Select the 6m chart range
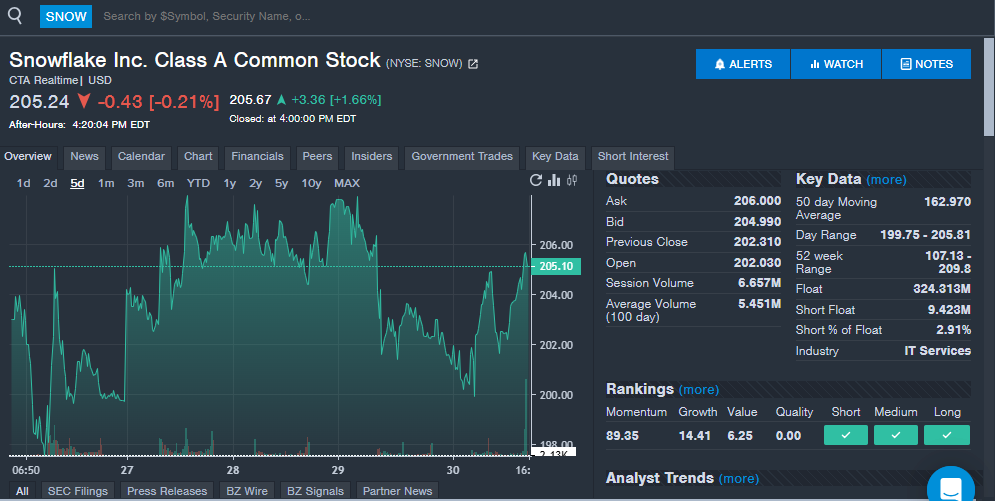The height and width of the screenshot is (501, 995). click(x=166, y=183)
